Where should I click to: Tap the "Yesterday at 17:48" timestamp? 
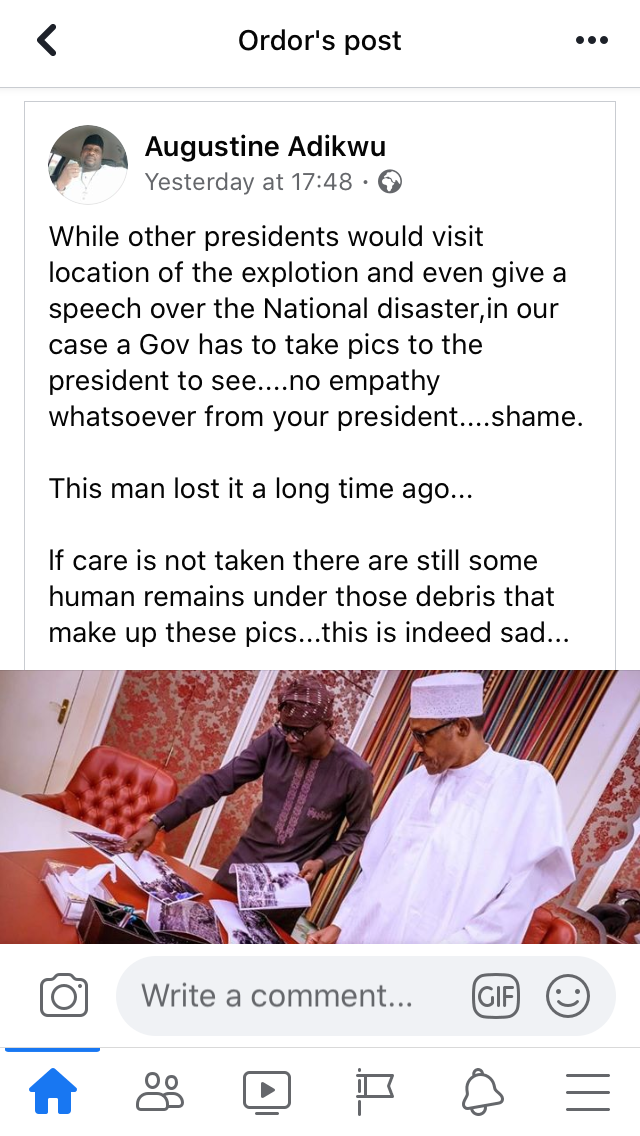tap(249, 182)
